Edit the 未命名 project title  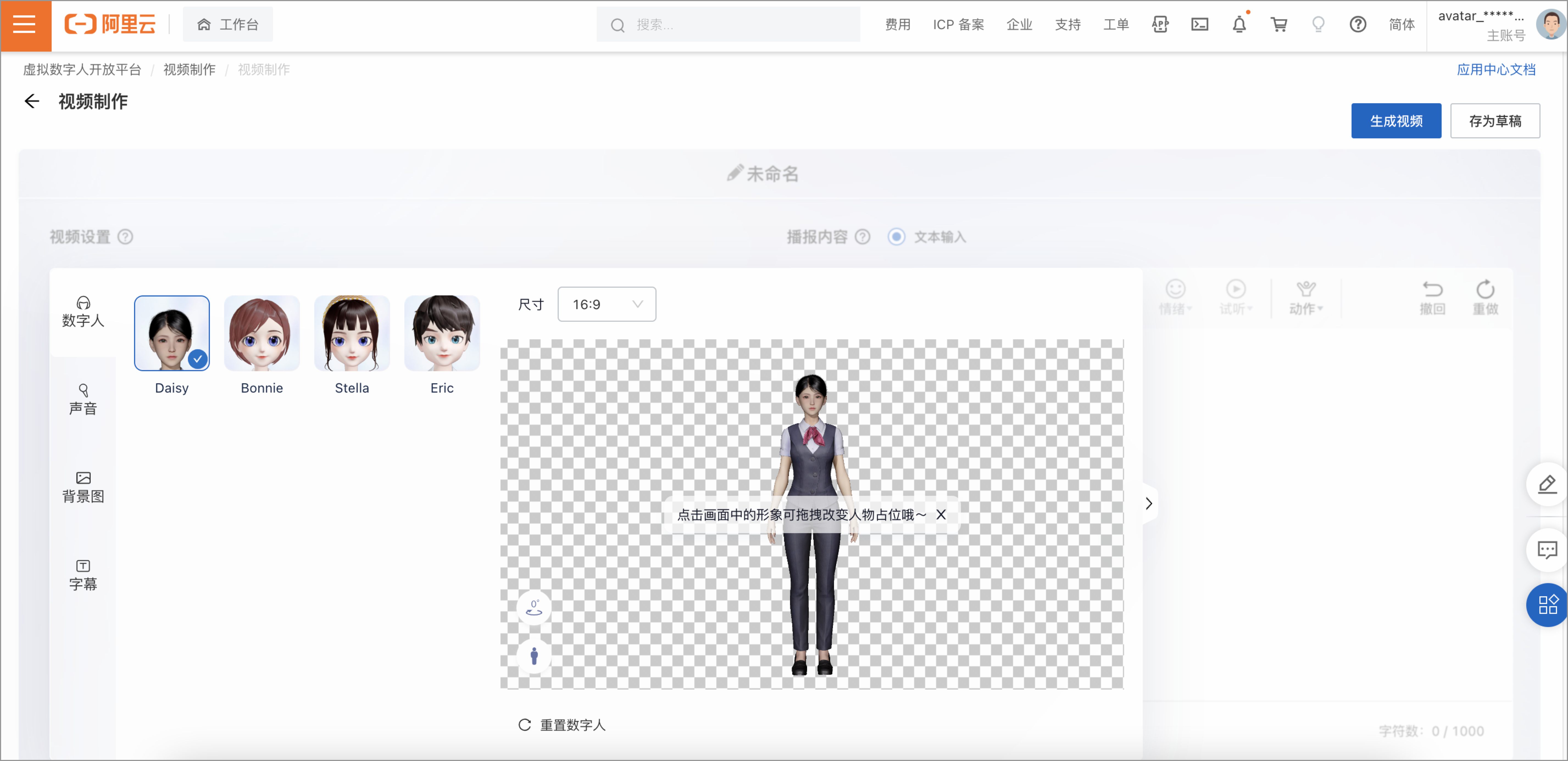[763, 174]
